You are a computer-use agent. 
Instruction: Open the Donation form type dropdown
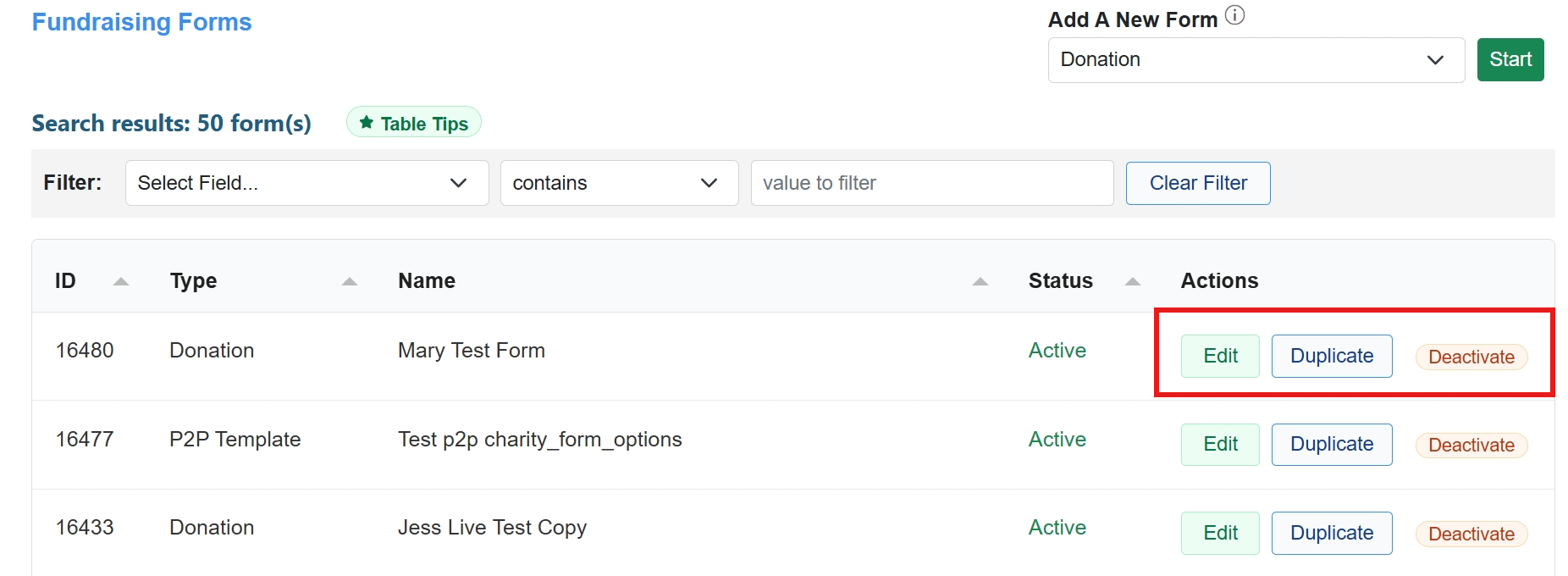click(1256, 60)
